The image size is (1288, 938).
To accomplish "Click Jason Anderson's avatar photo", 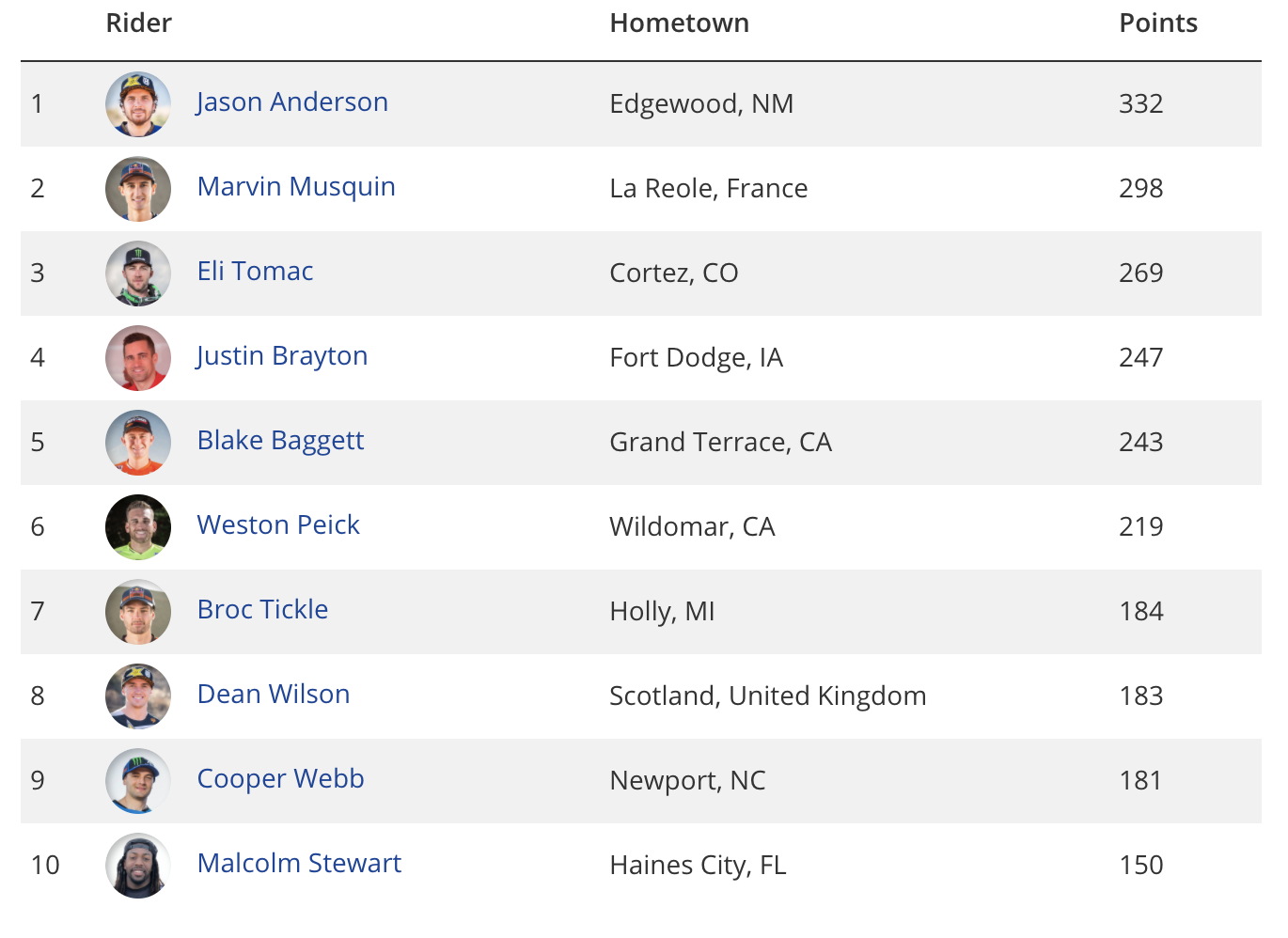I will [x=138, y=104].
